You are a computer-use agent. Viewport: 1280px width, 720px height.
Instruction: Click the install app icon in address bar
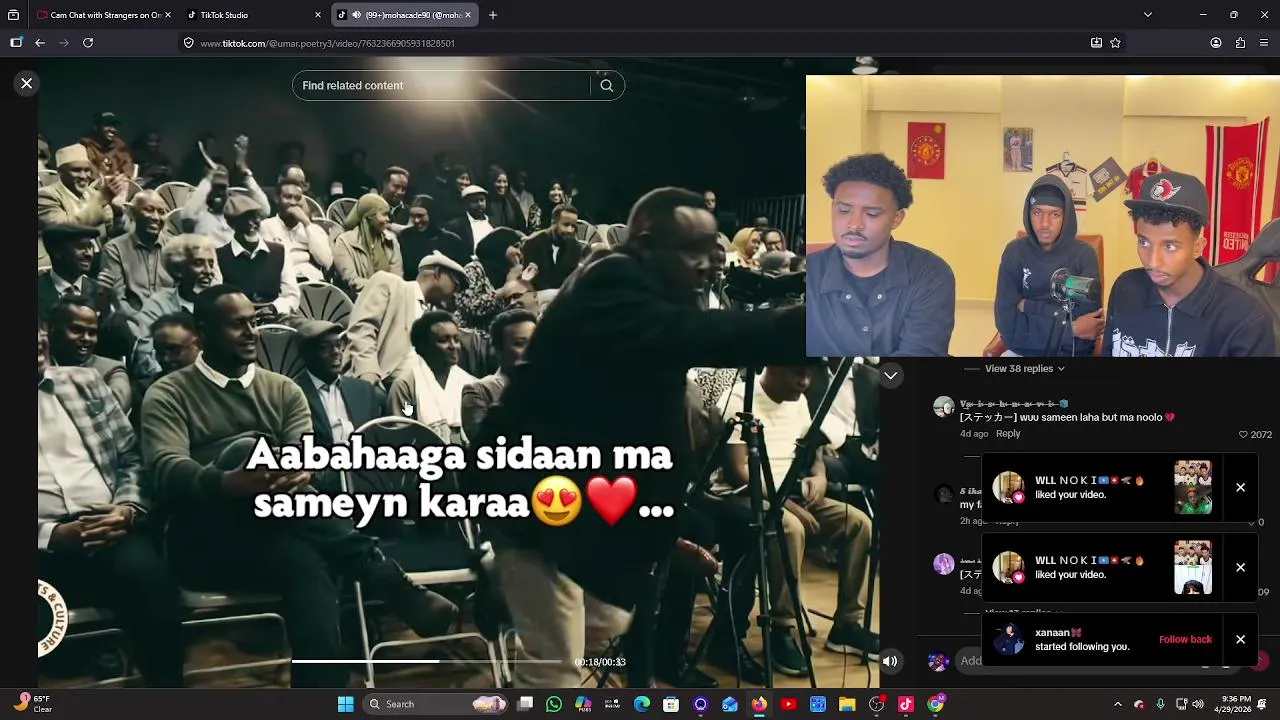pyautogui.click(x=1096, y=43)
